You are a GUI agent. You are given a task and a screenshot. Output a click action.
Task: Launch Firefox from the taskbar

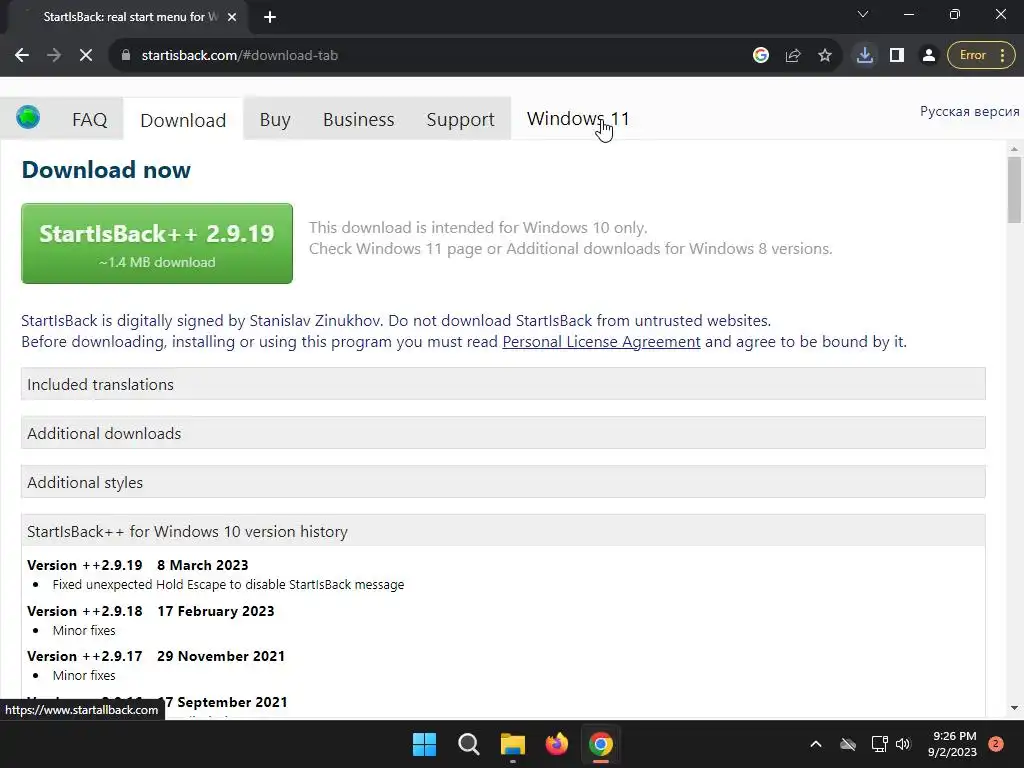pos(556,744)
